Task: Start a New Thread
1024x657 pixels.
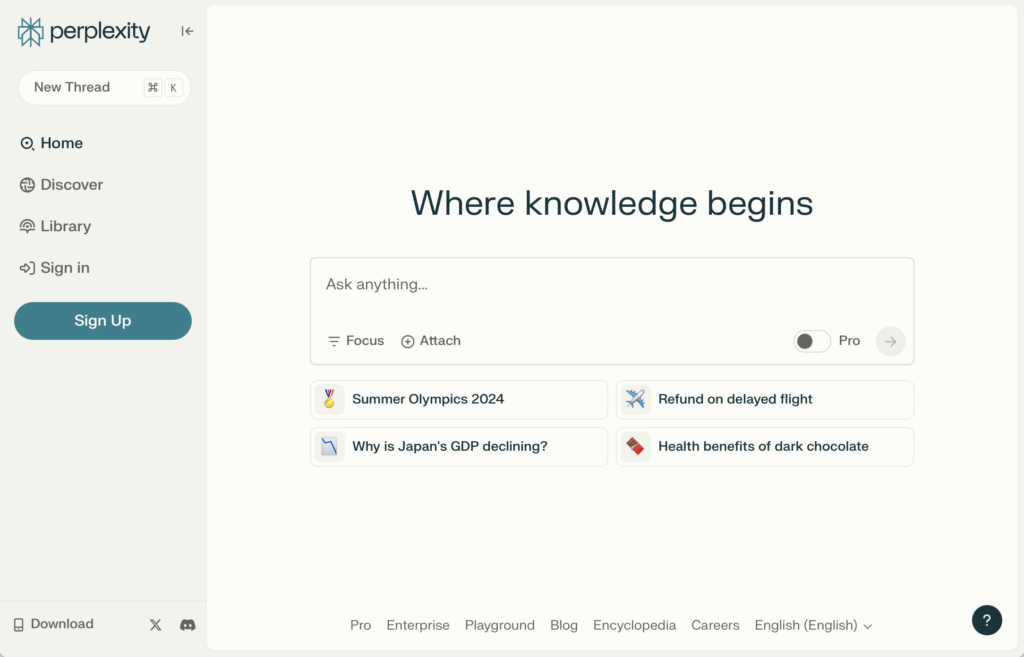Action: (x=104, y=88)
